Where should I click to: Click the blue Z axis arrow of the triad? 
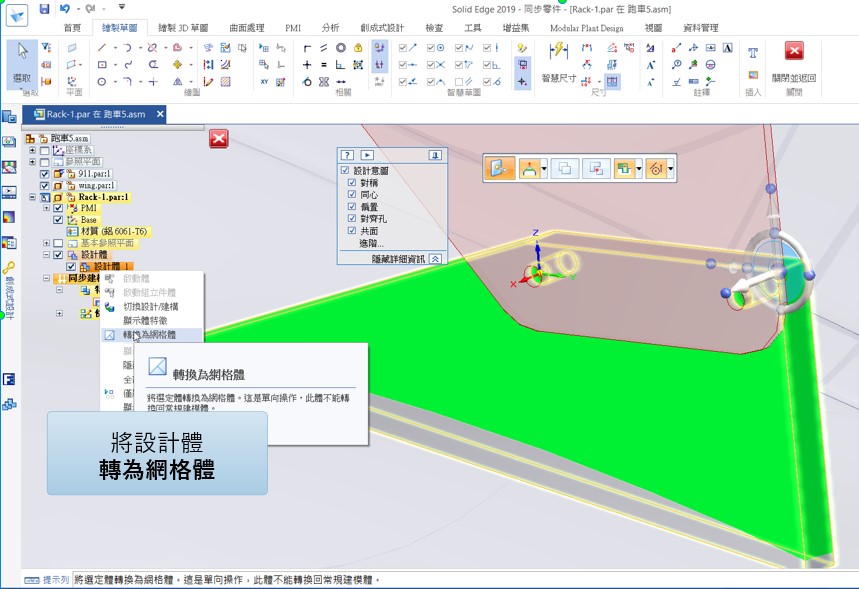[538, 253]
